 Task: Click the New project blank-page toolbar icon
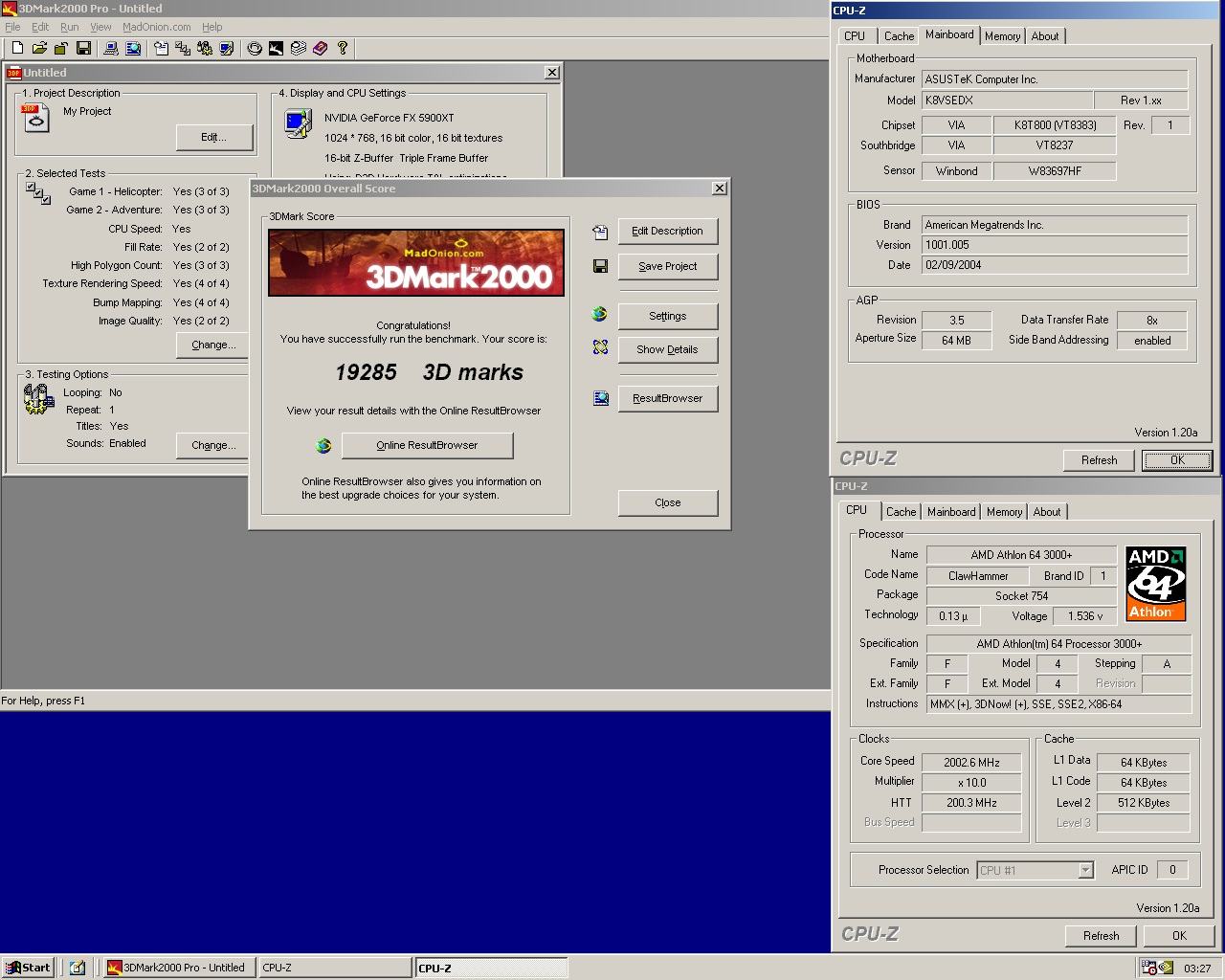[x=17, y=48]
